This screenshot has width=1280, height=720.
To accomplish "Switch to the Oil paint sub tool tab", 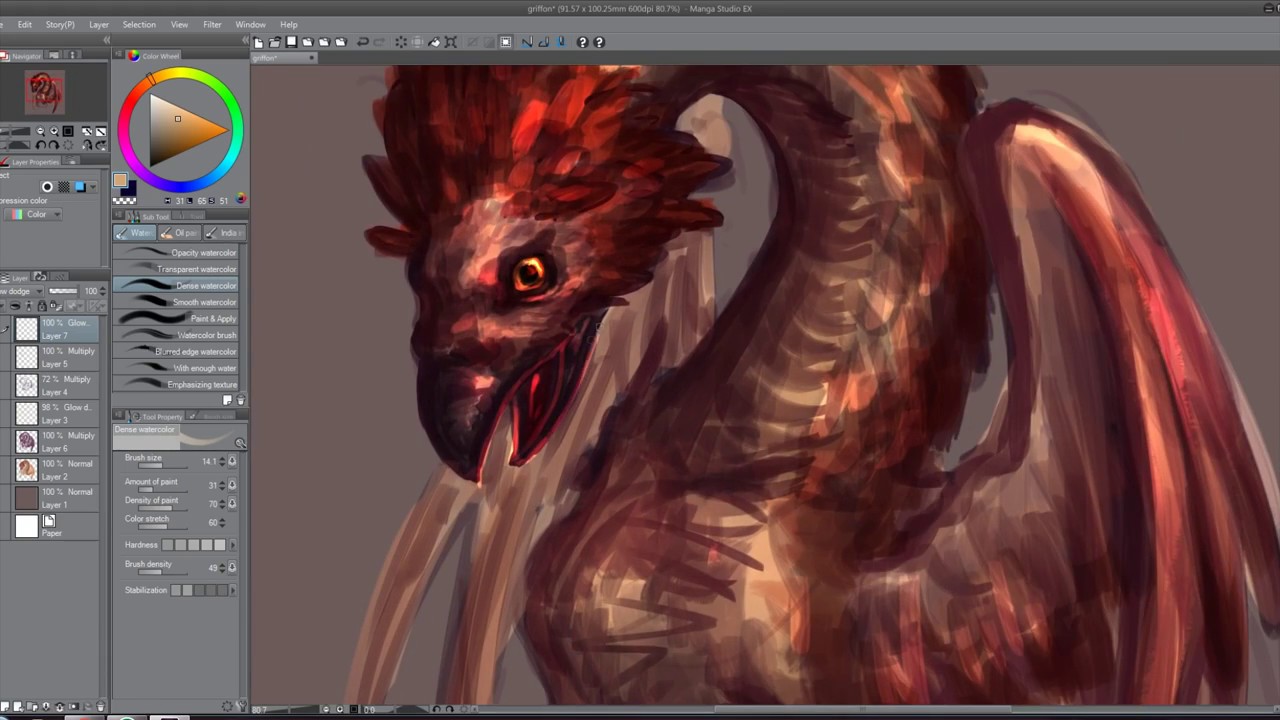I will [180, 233].
